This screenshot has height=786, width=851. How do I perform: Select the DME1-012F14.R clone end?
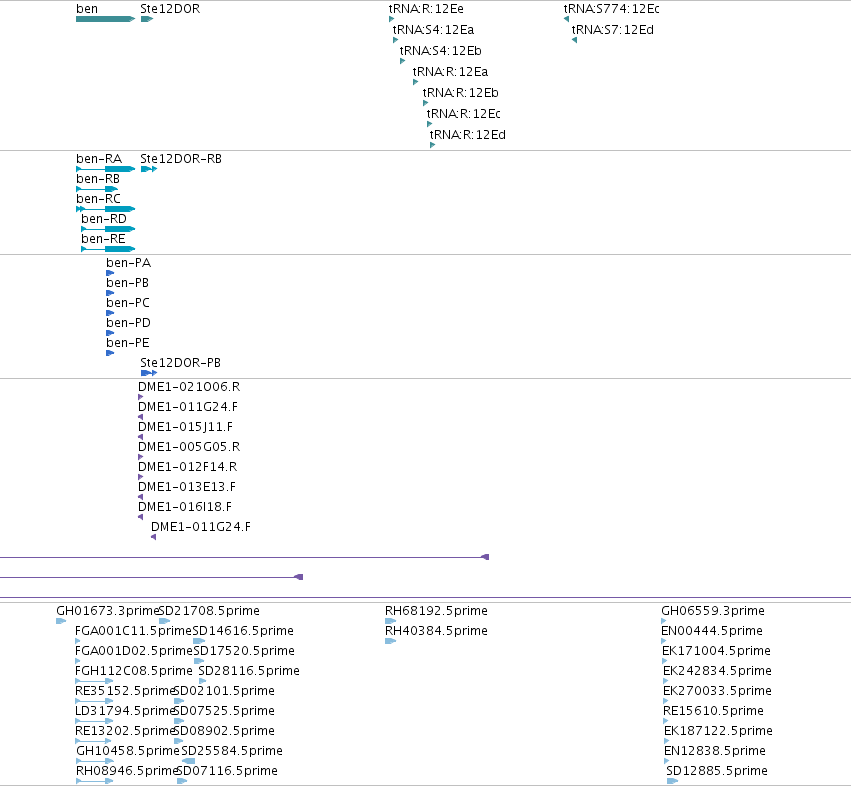[x=141, y=477]
